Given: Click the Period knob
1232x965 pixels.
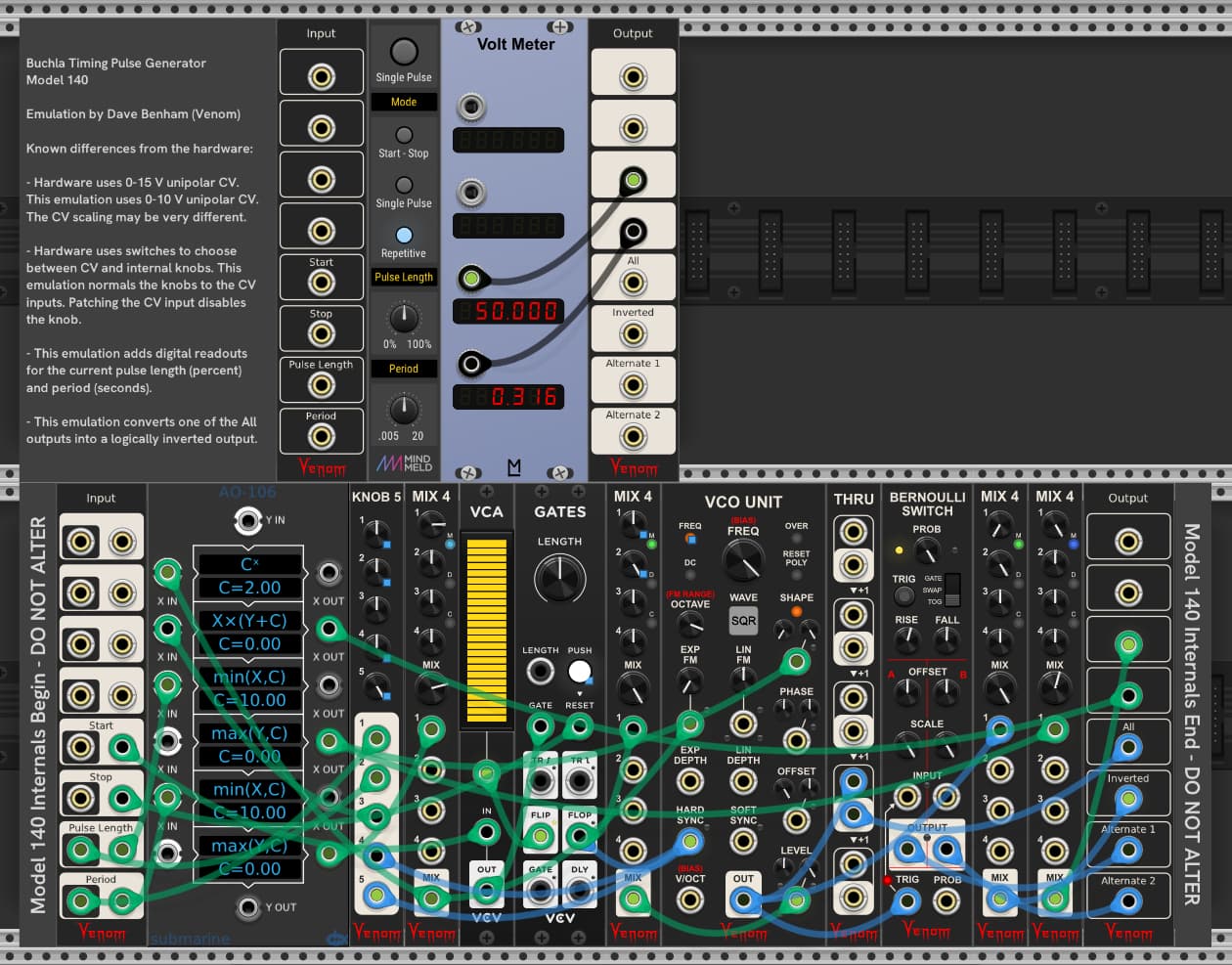Looking at the screenshot, I should (404, 409).
